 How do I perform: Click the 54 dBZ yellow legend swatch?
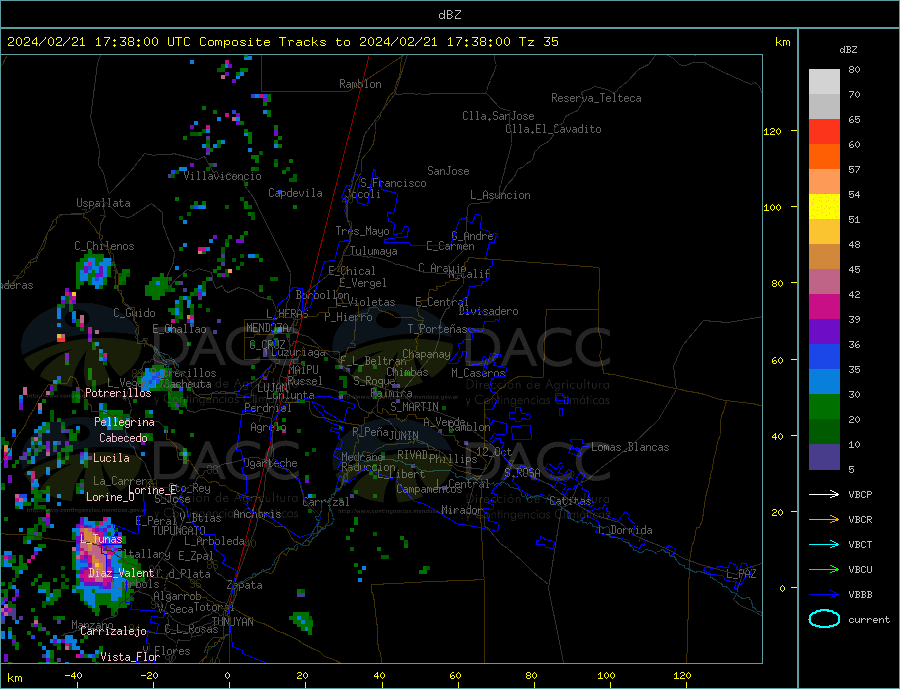pyautogui.click(x=824, y=207)
